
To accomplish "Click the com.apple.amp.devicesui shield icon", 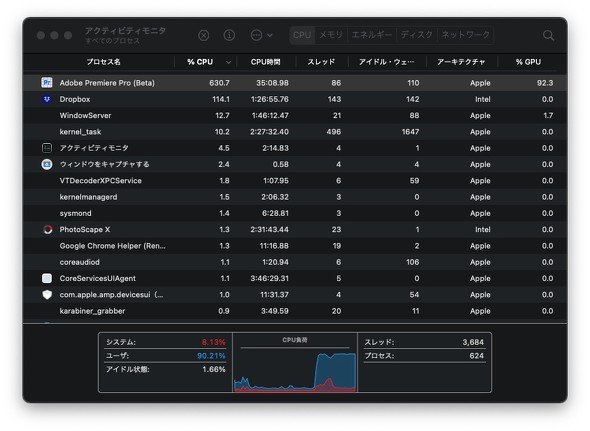I will tap(47, 294).
